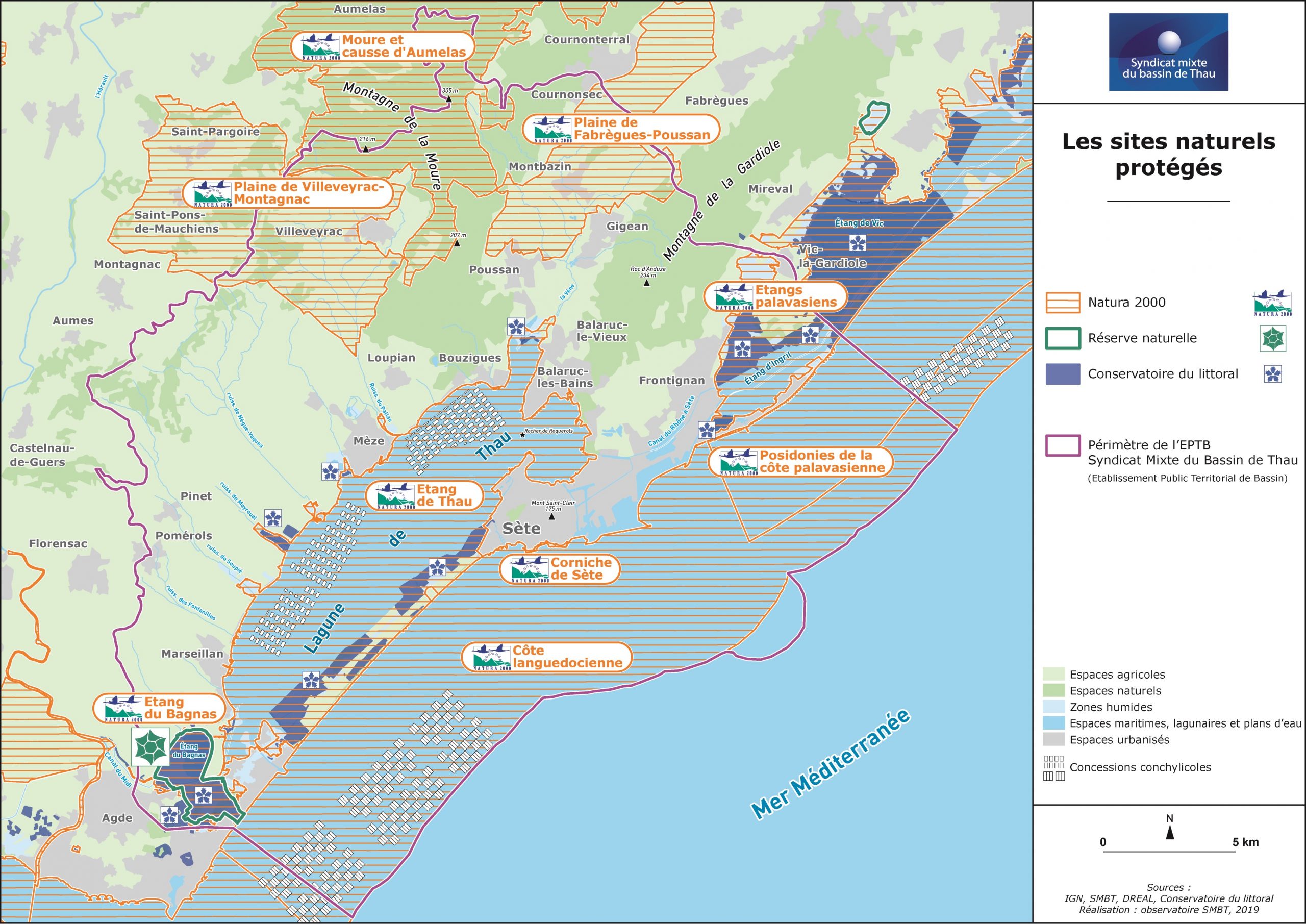Click Natura 2000 logo in Moure et causse d'Aumelas label

tap(321, 46)
